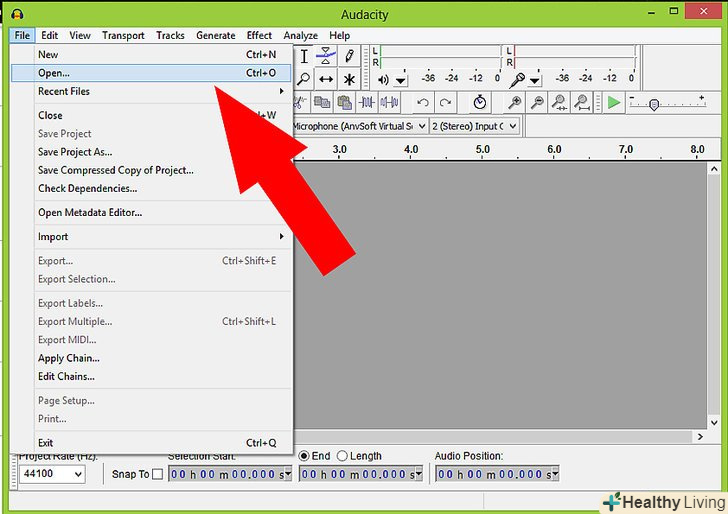Select the Envelope tool

327,56
